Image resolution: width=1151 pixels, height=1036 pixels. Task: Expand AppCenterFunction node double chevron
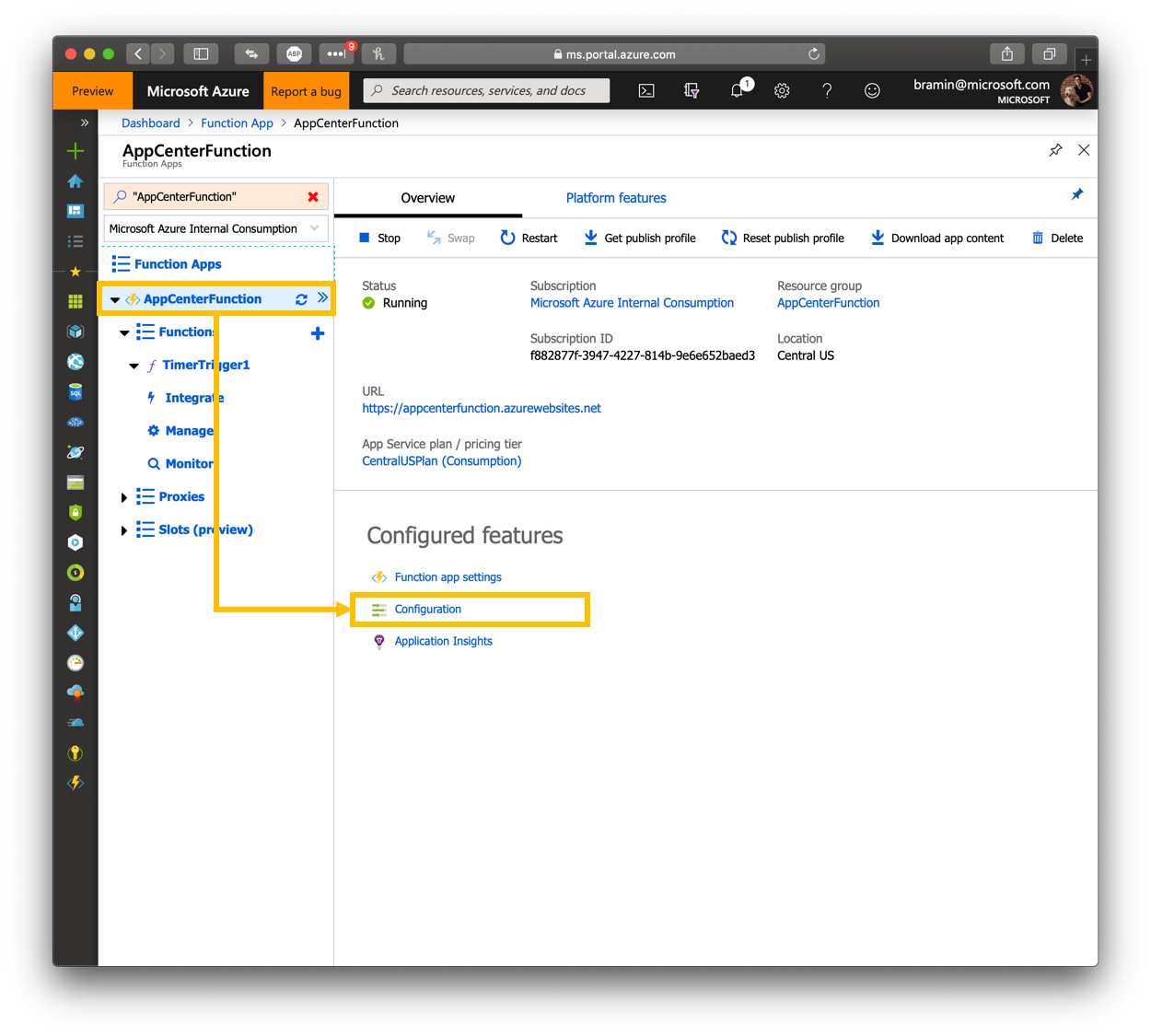(322, 298)
